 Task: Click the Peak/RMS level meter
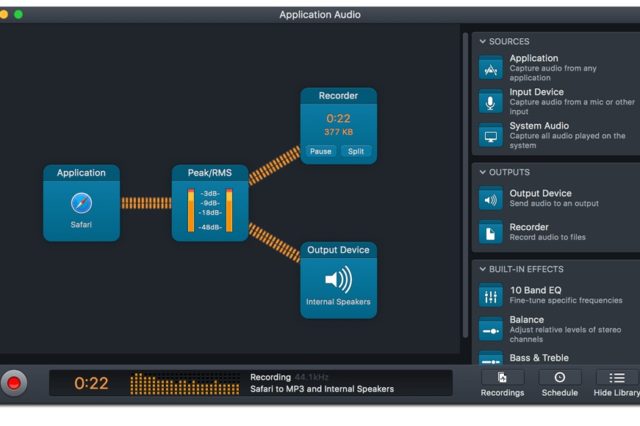210,208
